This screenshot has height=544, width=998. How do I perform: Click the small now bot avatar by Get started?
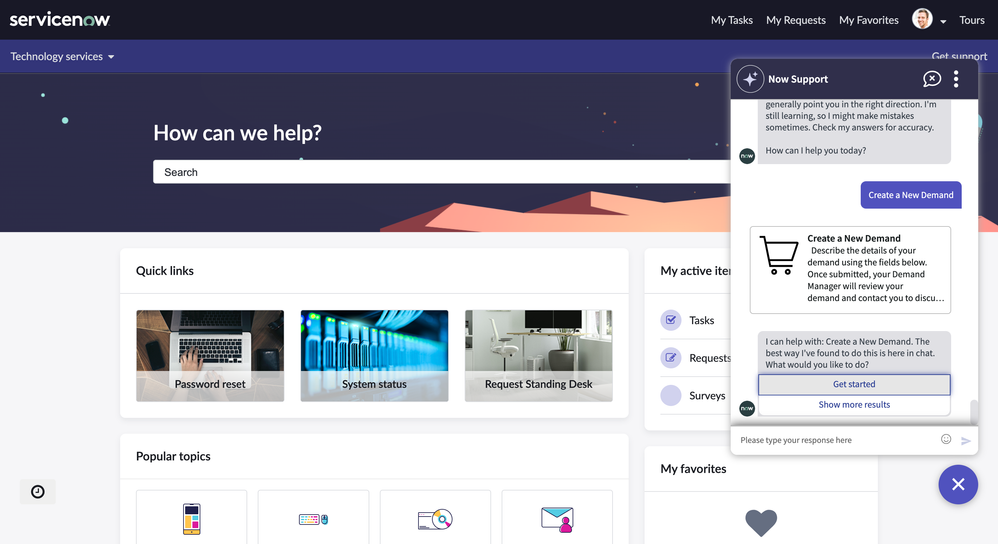click(x=747, y=408)
